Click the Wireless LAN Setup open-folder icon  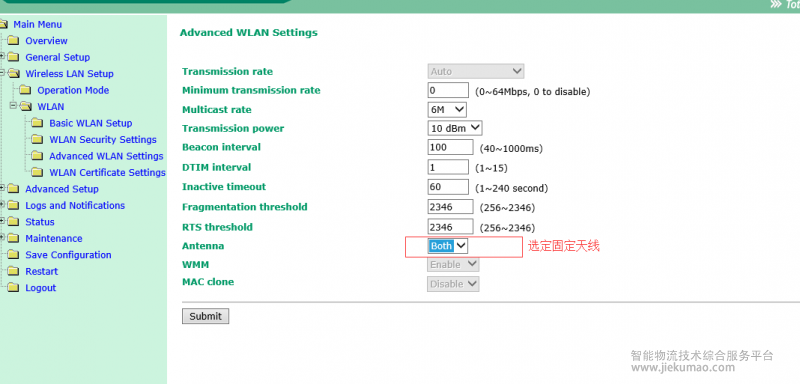pos(13,73)
